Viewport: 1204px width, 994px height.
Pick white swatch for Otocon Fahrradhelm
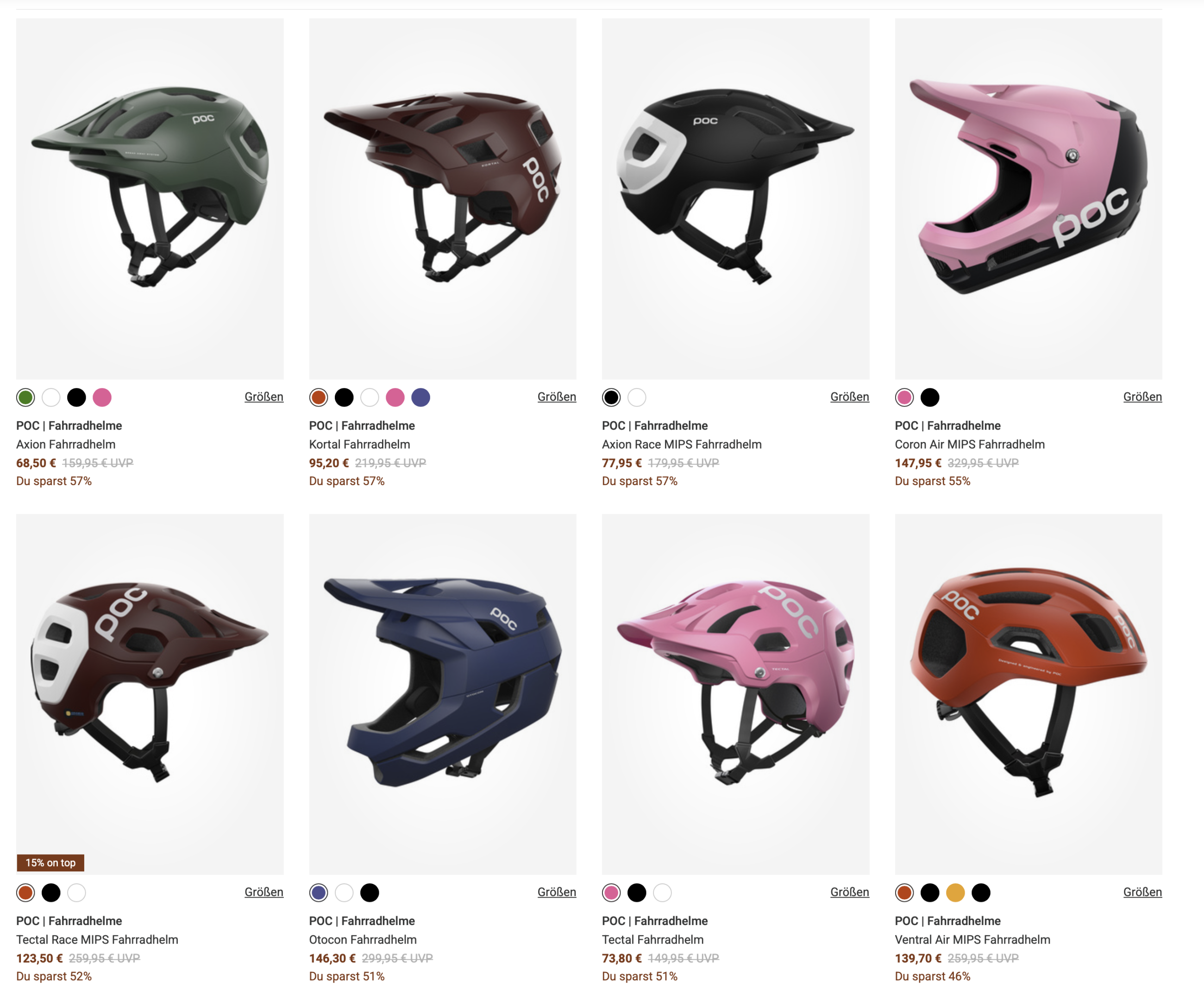pos(344,893)
